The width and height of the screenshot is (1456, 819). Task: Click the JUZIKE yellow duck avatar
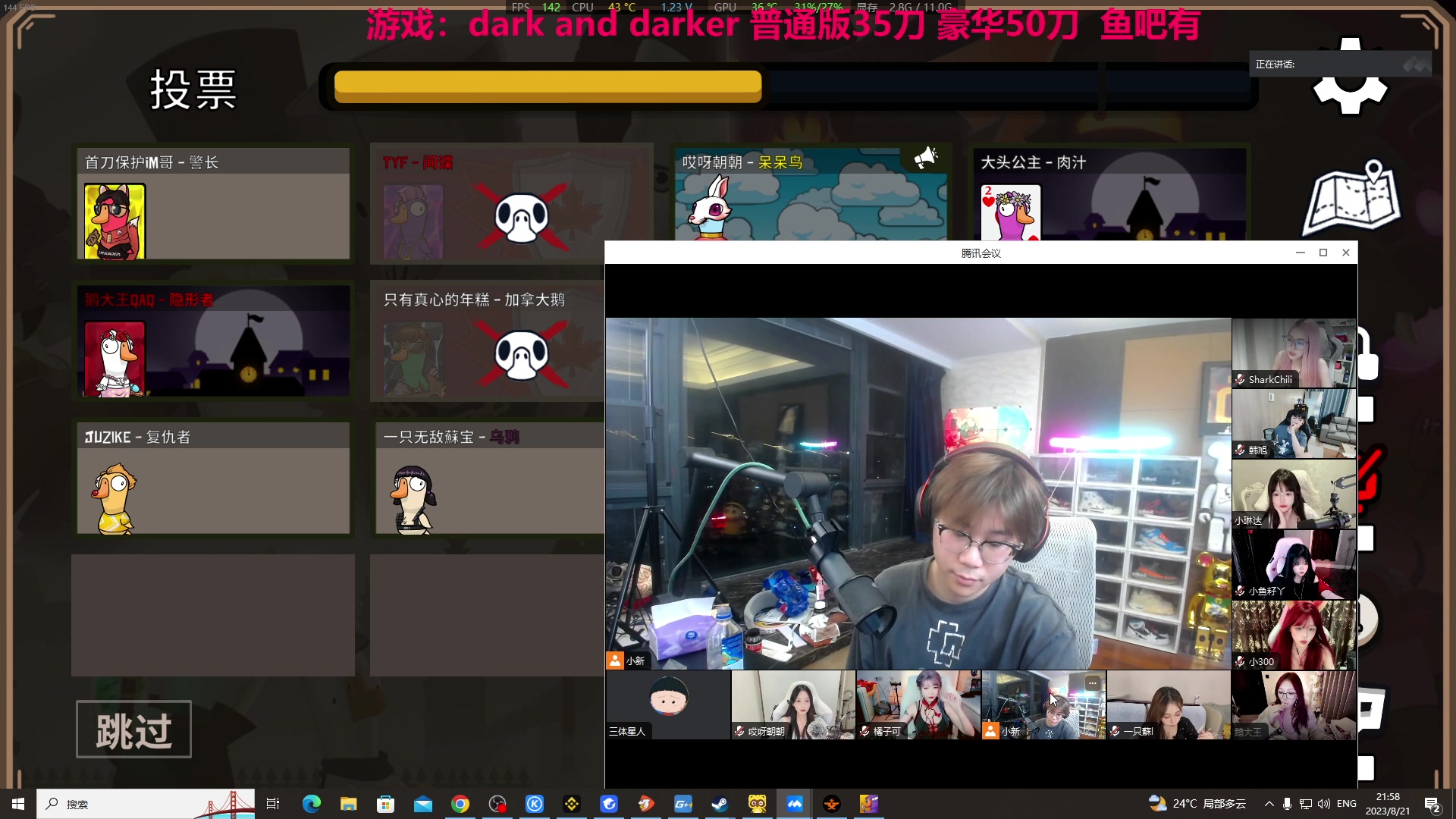(x=115, y=498)
